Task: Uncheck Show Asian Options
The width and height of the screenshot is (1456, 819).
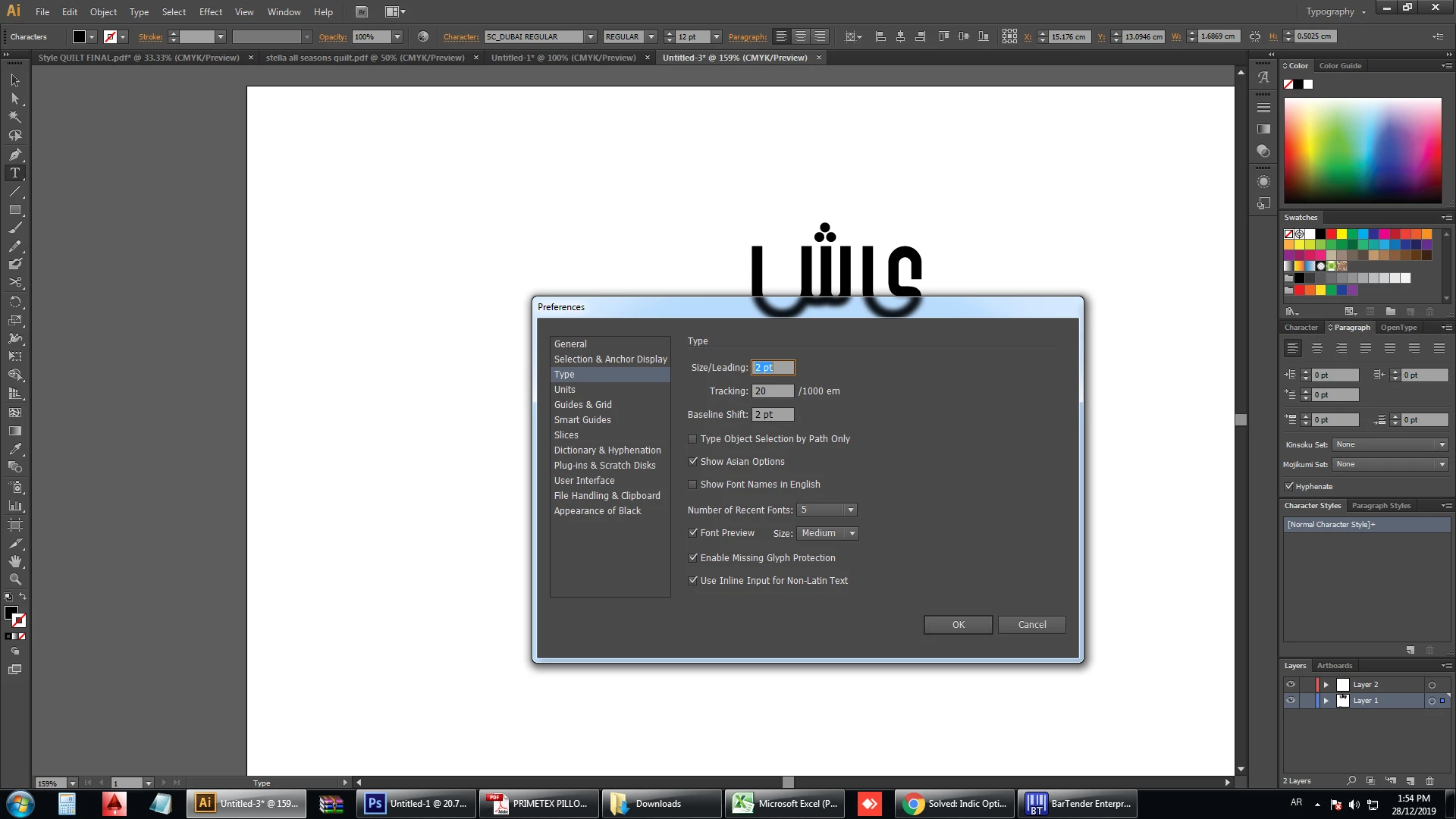Action: pos(692,461)
